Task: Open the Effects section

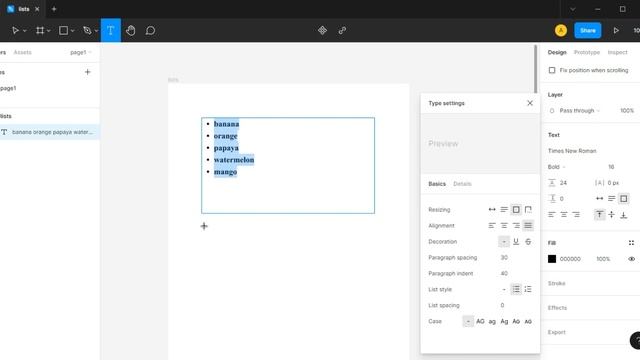Action: [557, 308]
